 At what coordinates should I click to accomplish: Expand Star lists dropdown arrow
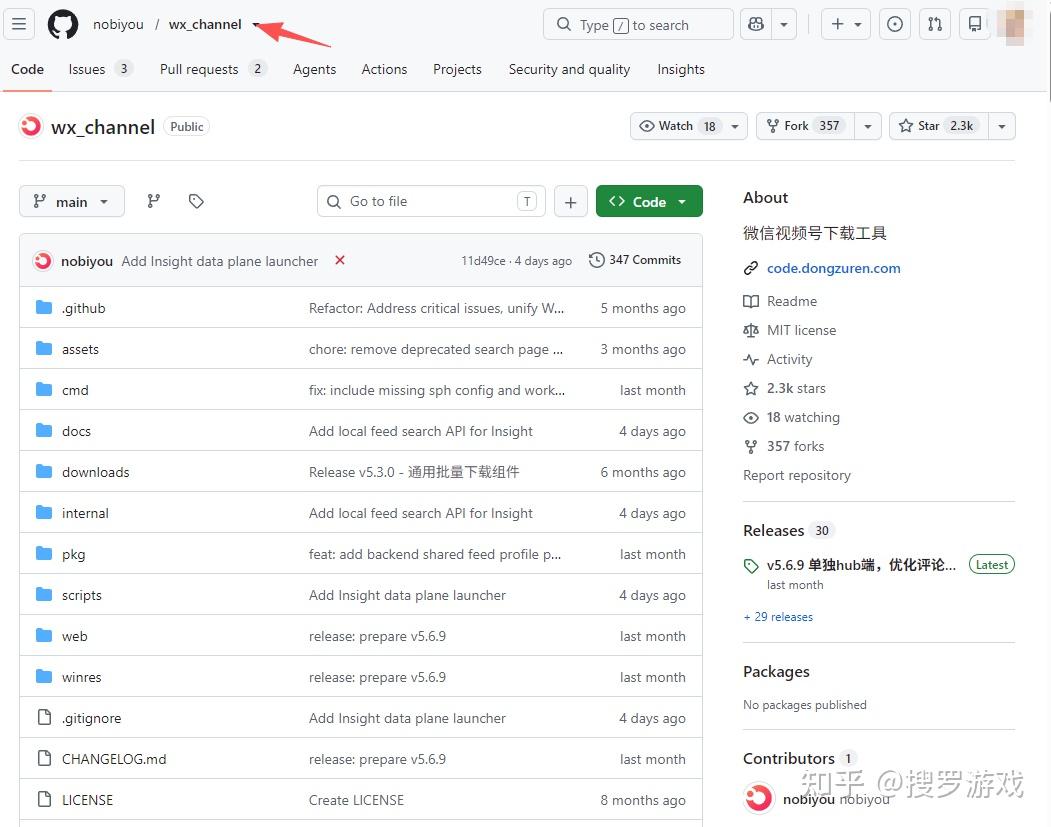pos(1001,126)
